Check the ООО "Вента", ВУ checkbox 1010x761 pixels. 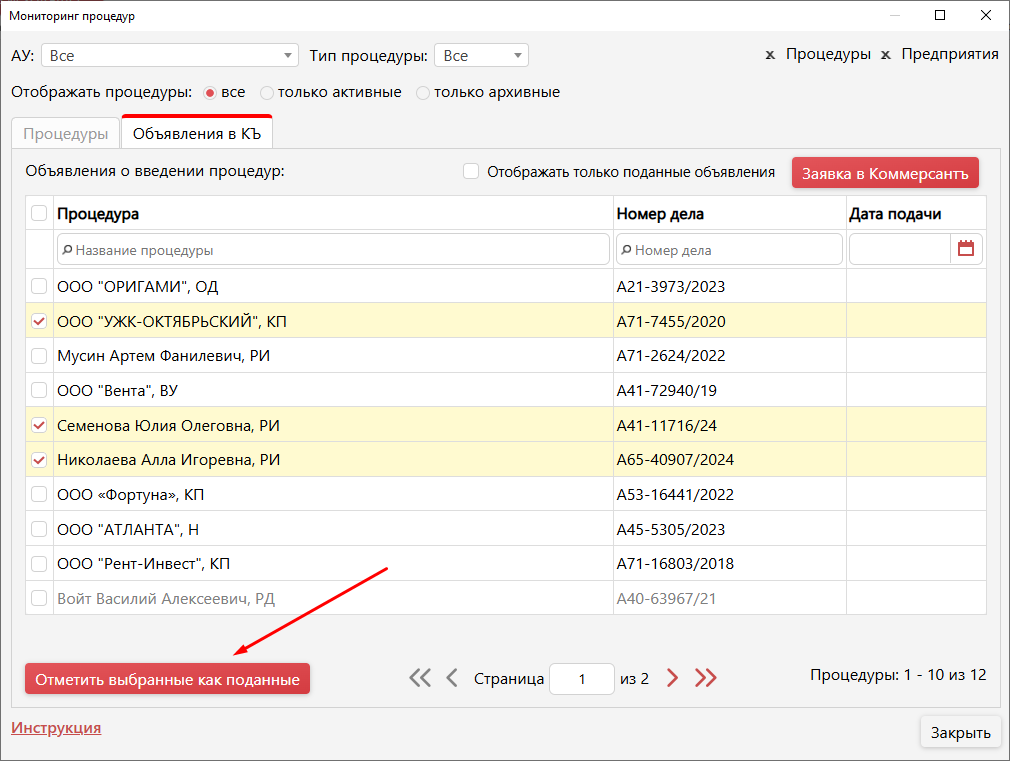(39, 390)
